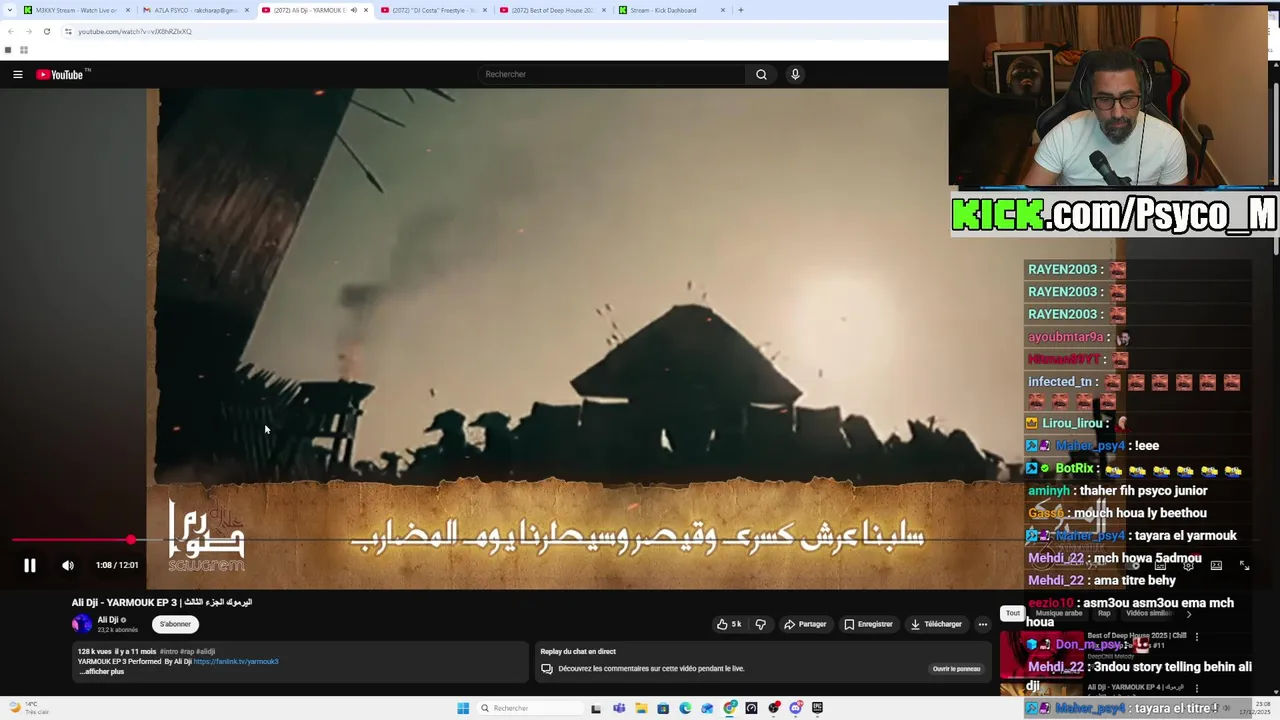Open the Ali Dji channel name link
The height and width of the screenshot is (720, 1280).
tap(108, 620)
